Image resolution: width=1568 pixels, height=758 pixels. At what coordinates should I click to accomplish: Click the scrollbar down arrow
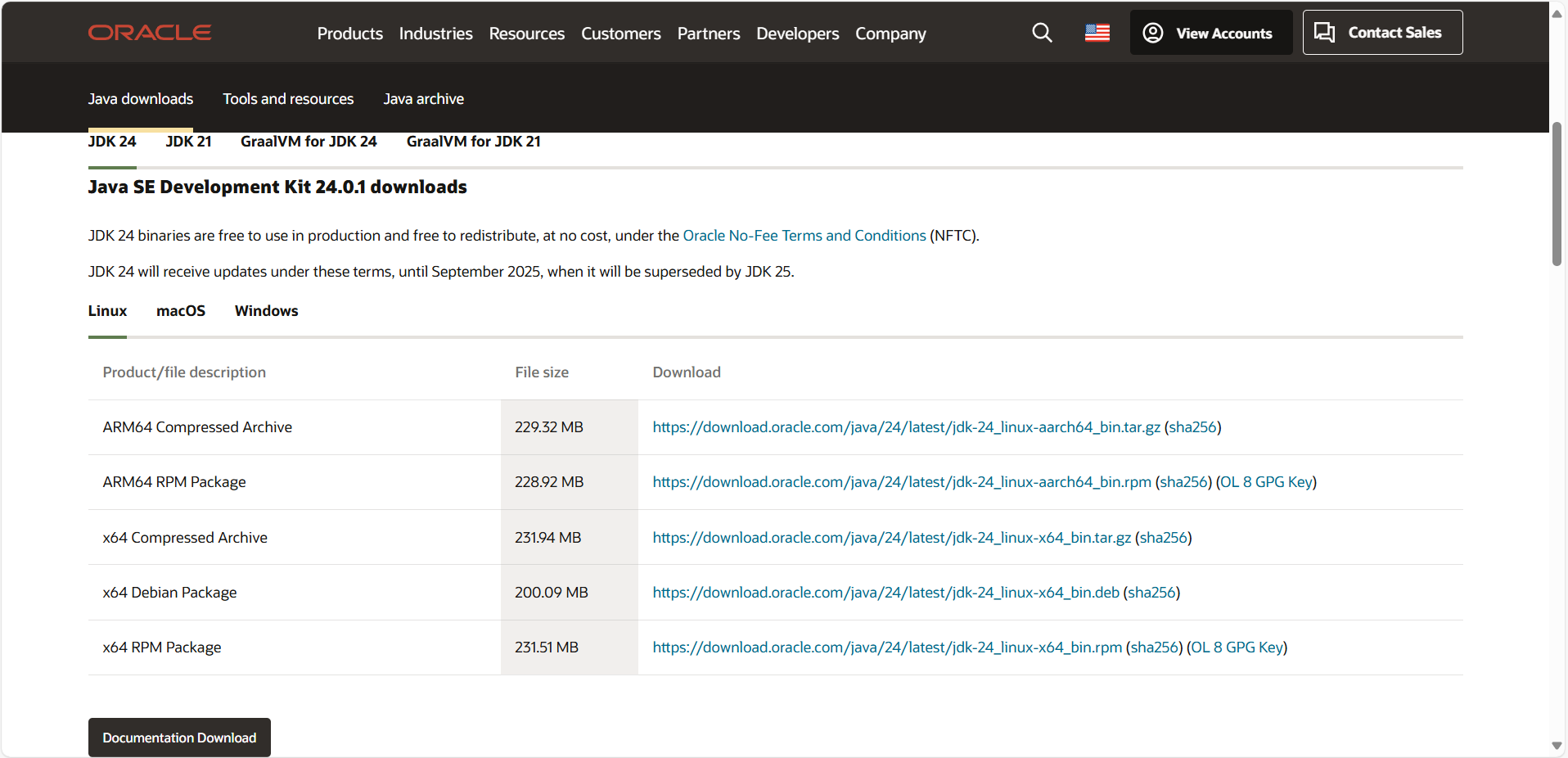(x=1557, y=746)
